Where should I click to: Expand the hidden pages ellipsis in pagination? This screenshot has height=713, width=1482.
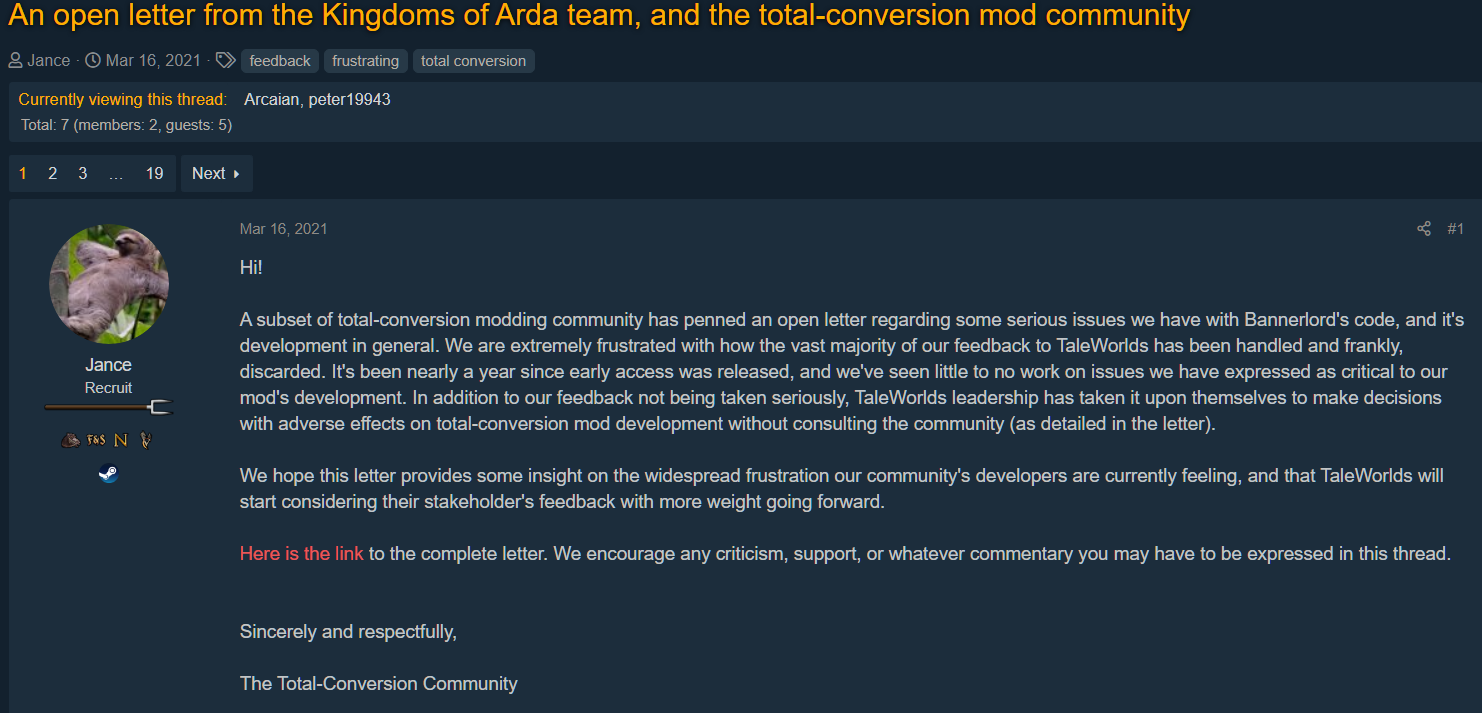click(x=116, y=173)
